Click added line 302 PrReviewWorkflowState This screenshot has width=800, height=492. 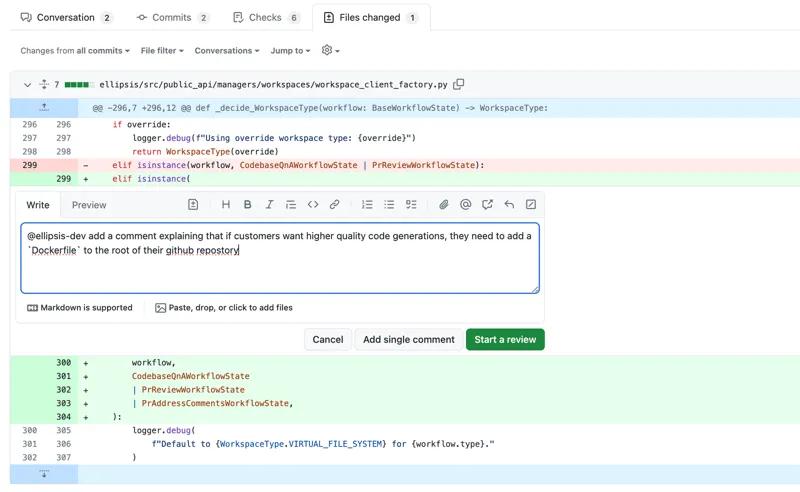point(188,389)
